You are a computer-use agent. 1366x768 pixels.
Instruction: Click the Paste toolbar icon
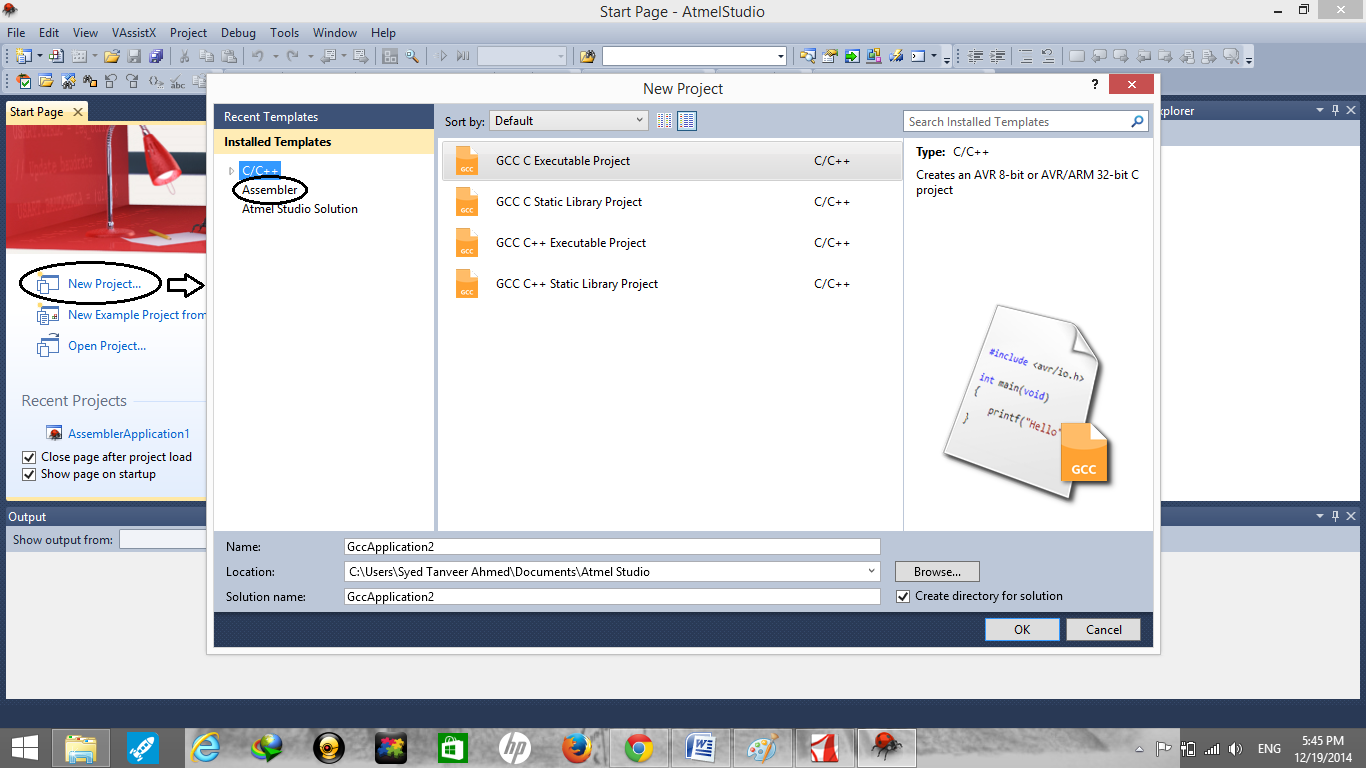(229, 56)
